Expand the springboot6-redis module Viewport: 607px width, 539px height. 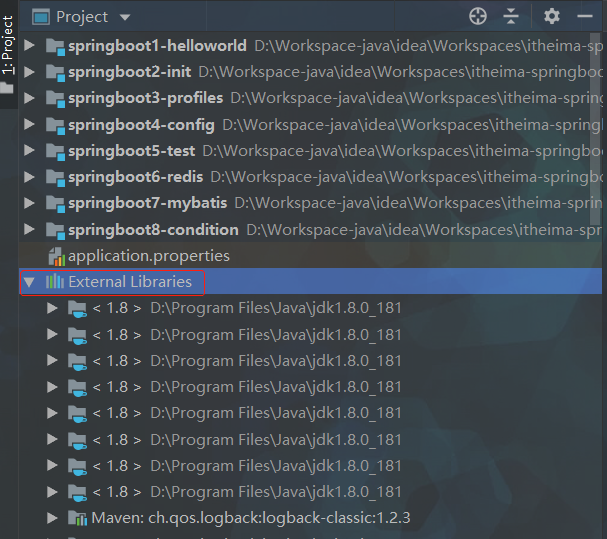29,177
